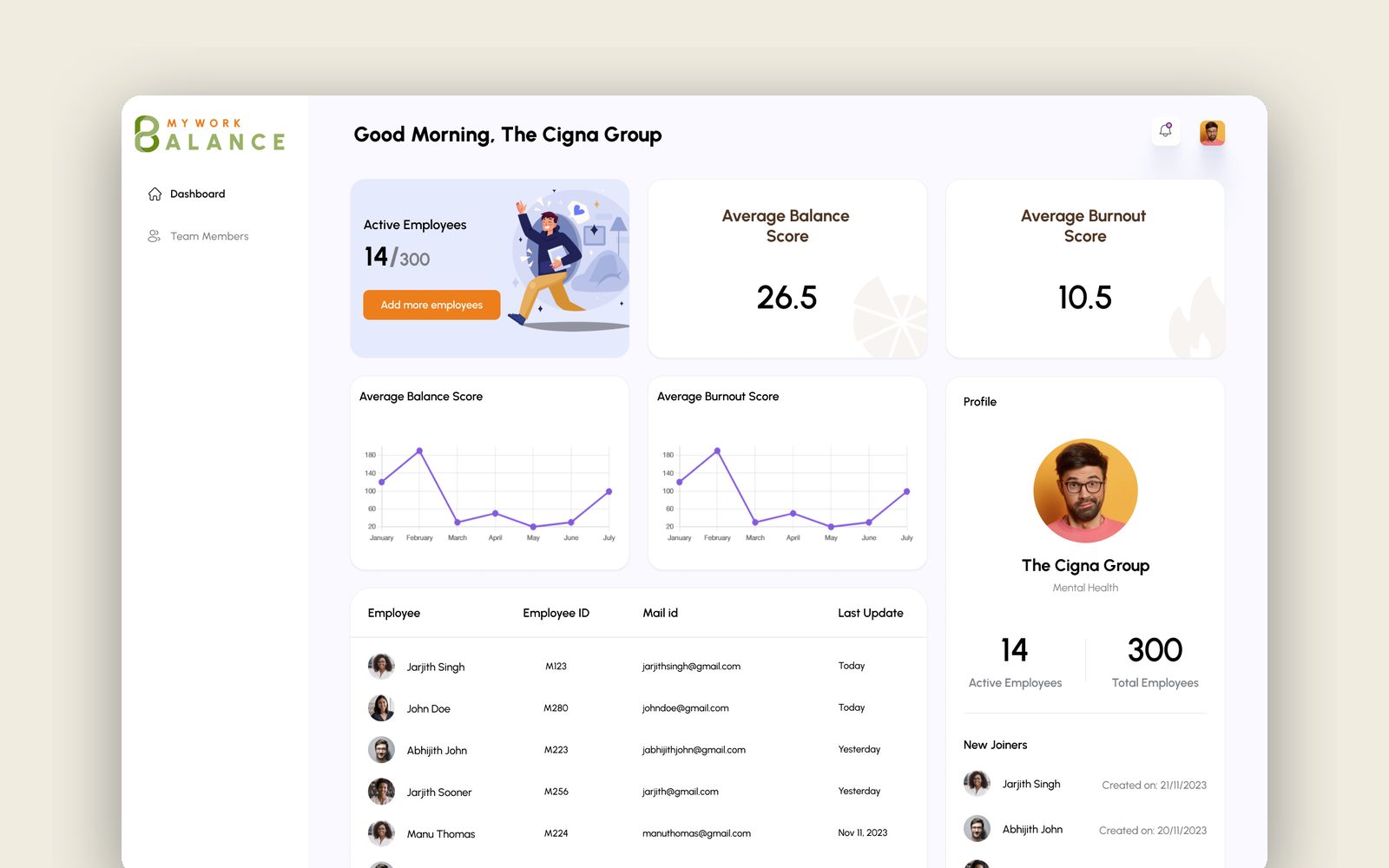
Task: Click the July data point on Burnout chart
Action: point(906,491)
